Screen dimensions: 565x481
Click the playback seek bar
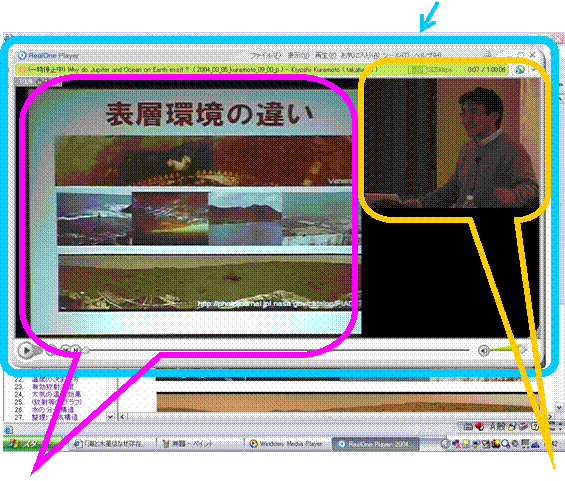pos(277,350)
